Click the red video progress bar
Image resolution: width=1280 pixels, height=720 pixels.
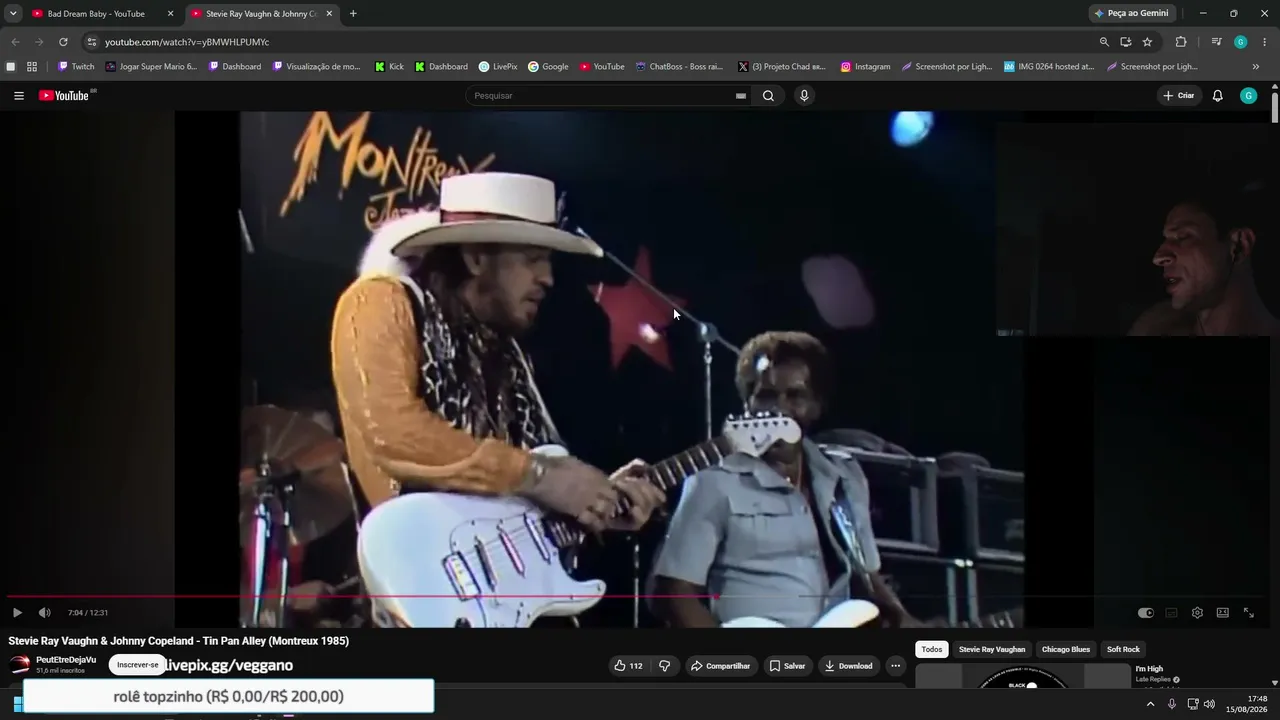pyautogui.click(x=362, y=597)
